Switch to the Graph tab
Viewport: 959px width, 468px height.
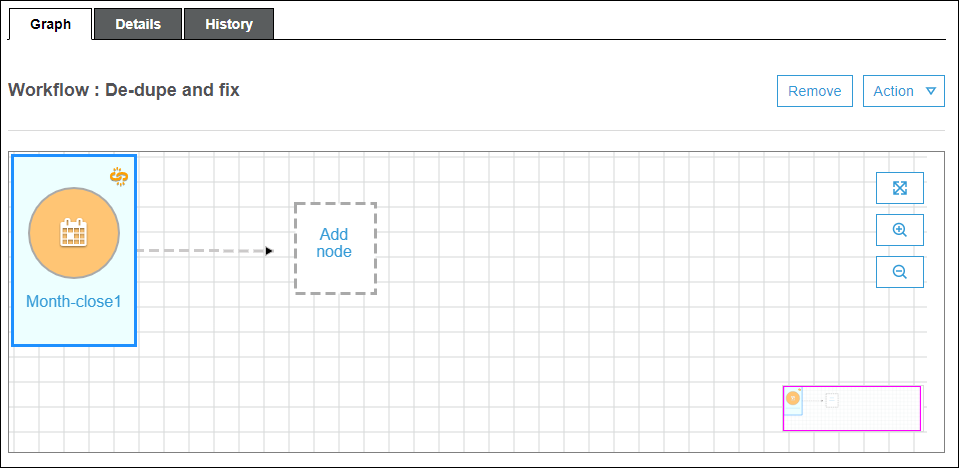point(50,24)
